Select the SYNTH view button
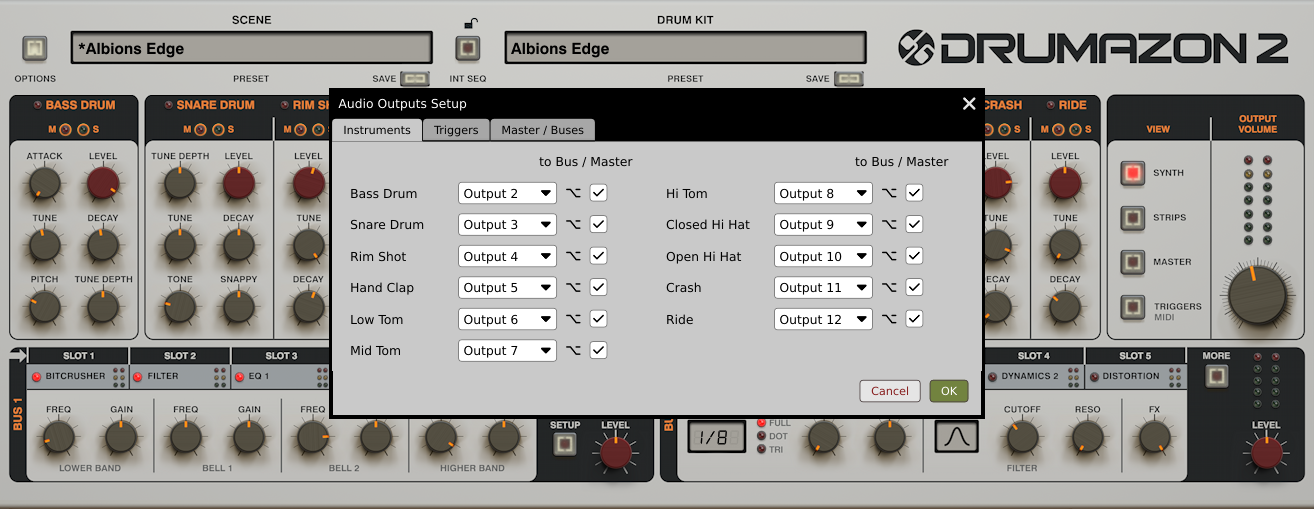The width and height of the screenshot is (1314, 509). click(1133, 173)
